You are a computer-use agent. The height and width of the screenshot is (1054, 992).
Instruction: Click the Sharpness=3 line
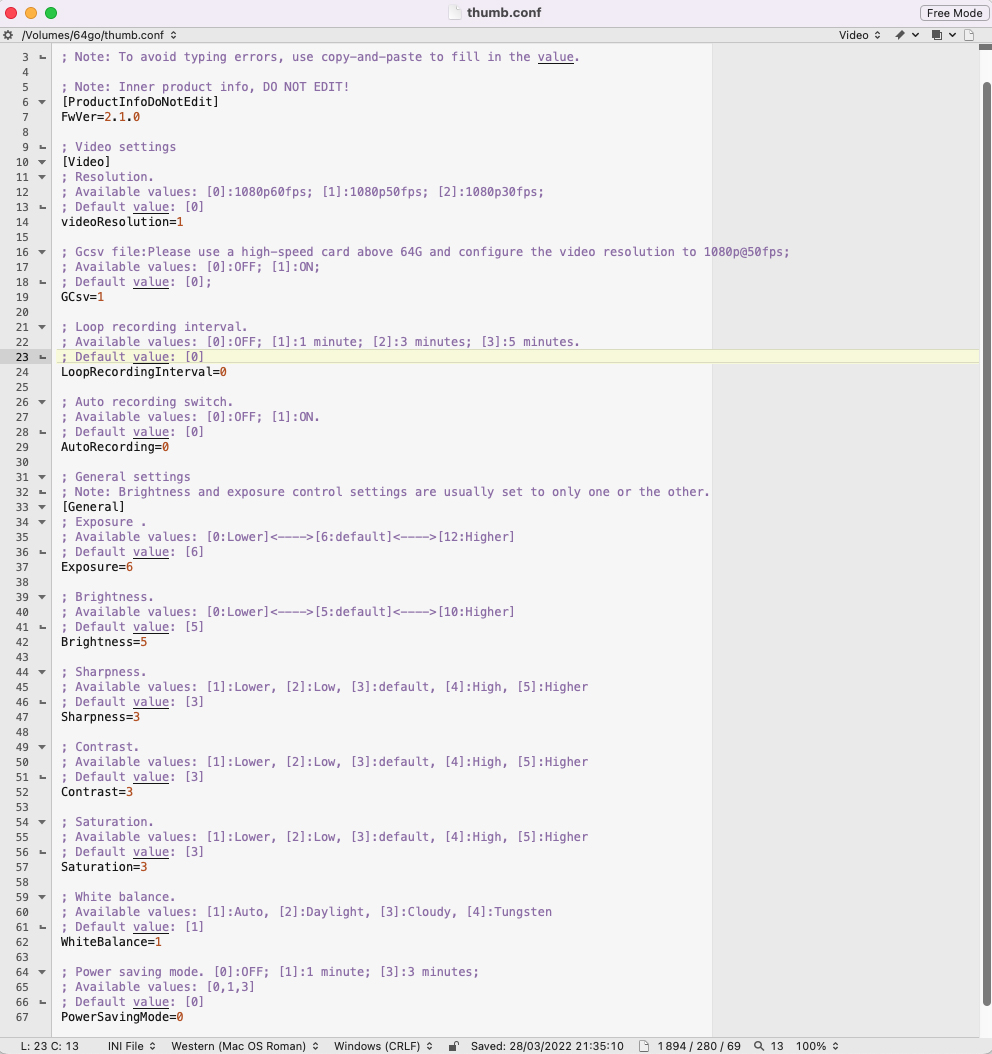click(x=101, y=717)
